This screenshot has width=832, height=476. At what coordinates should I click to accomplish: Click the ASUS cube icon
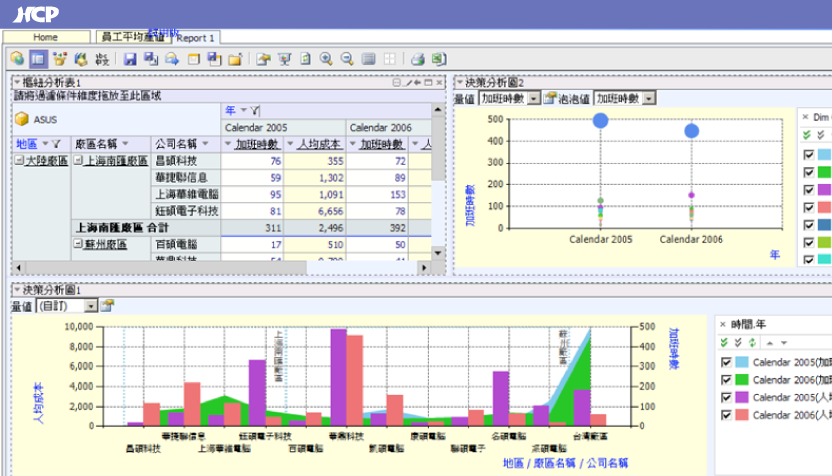(22, 118)
